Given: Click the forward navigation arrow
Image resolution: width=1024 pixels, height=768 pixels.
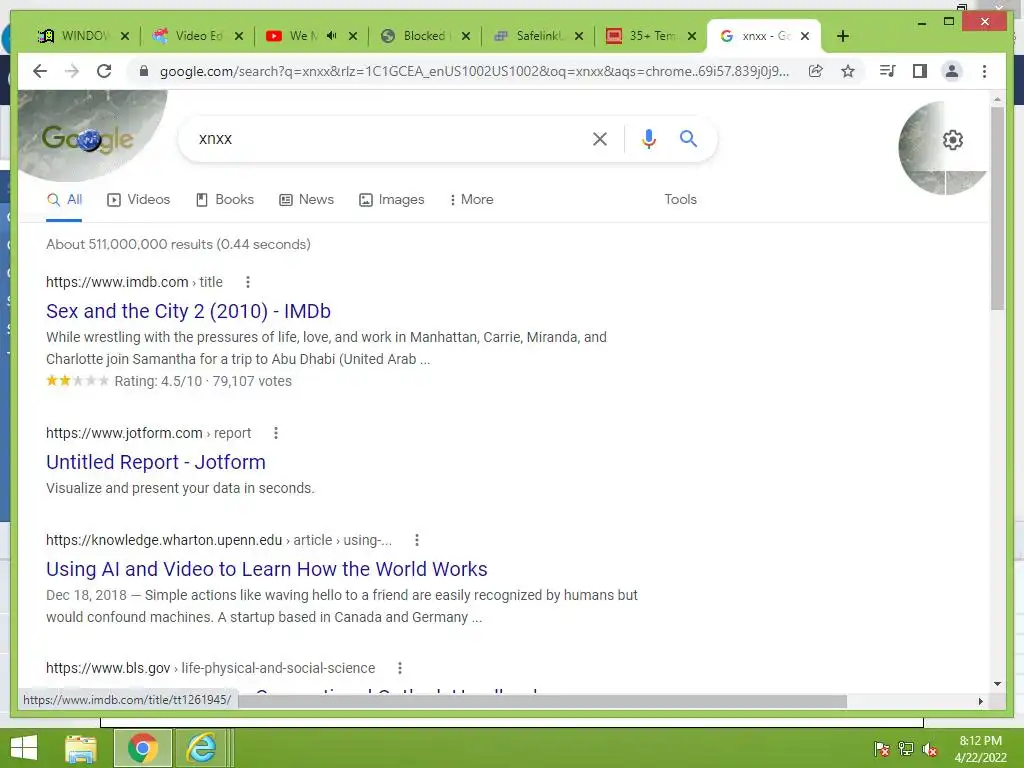Looking at the screenshot, I should point(72,71).
